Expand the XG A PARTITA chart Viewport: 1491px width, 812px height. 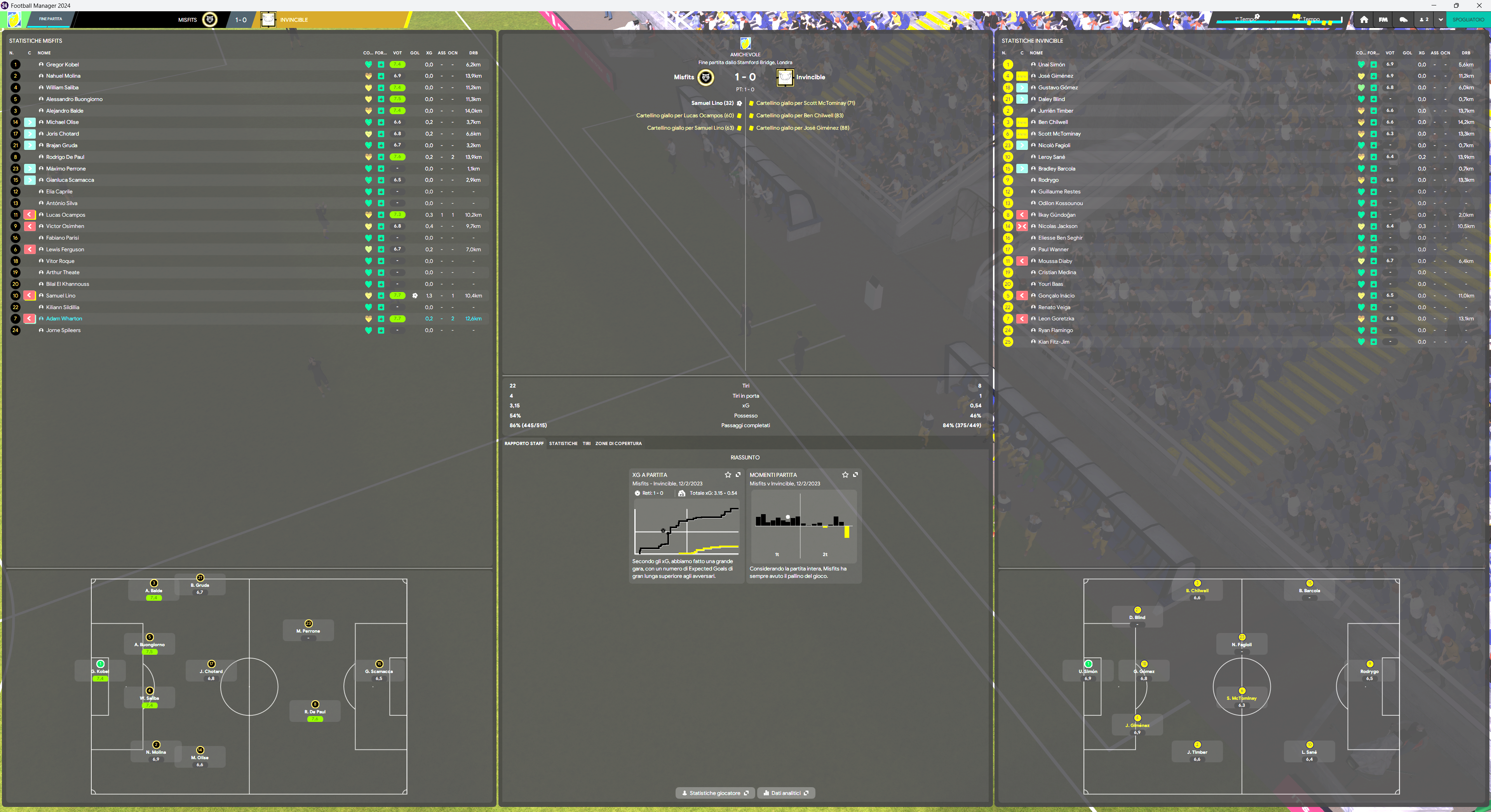tap(738, 475)
